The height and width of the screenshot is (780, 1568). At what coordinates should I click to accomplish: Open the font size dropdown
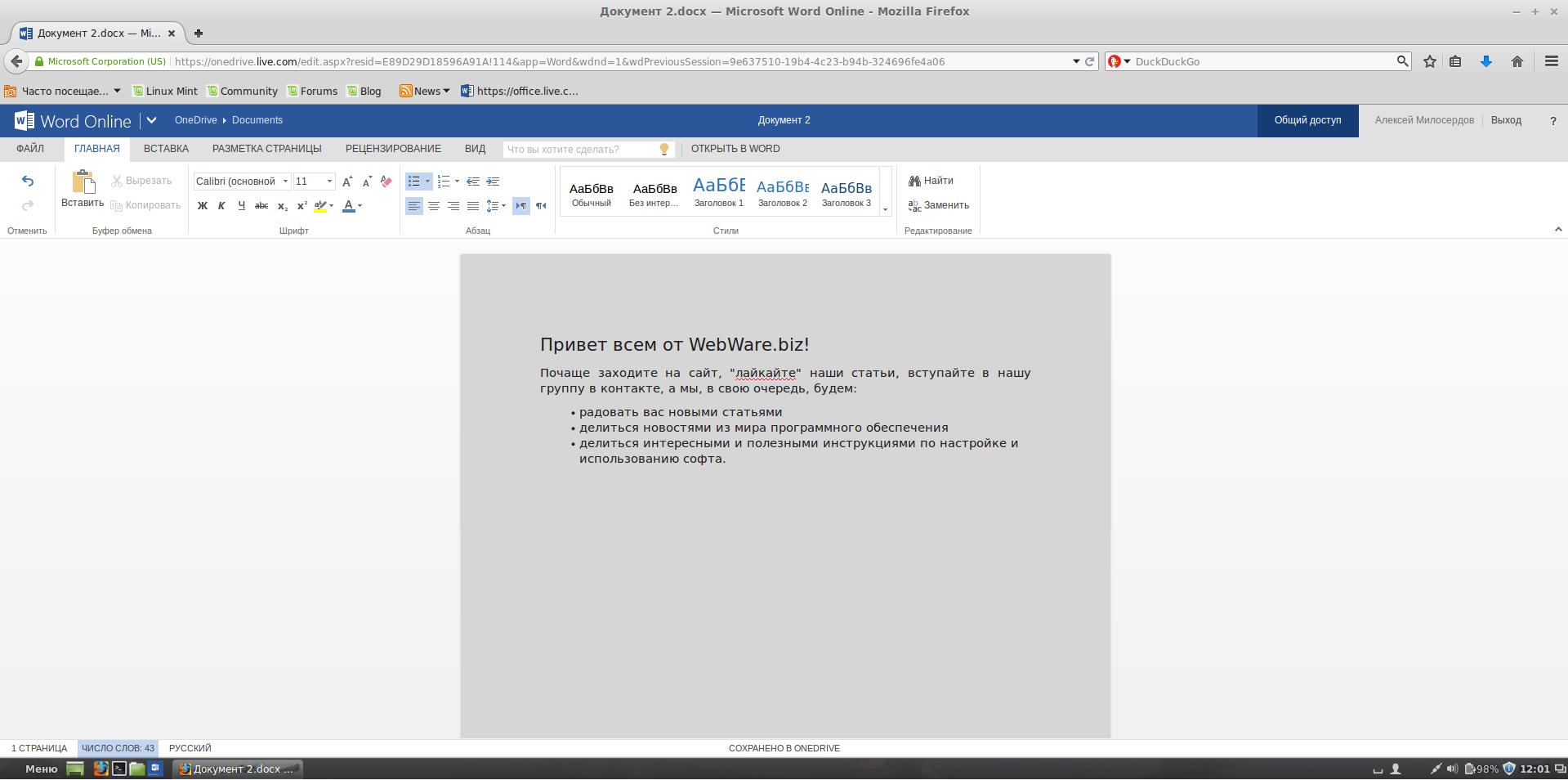coord(329,182)
